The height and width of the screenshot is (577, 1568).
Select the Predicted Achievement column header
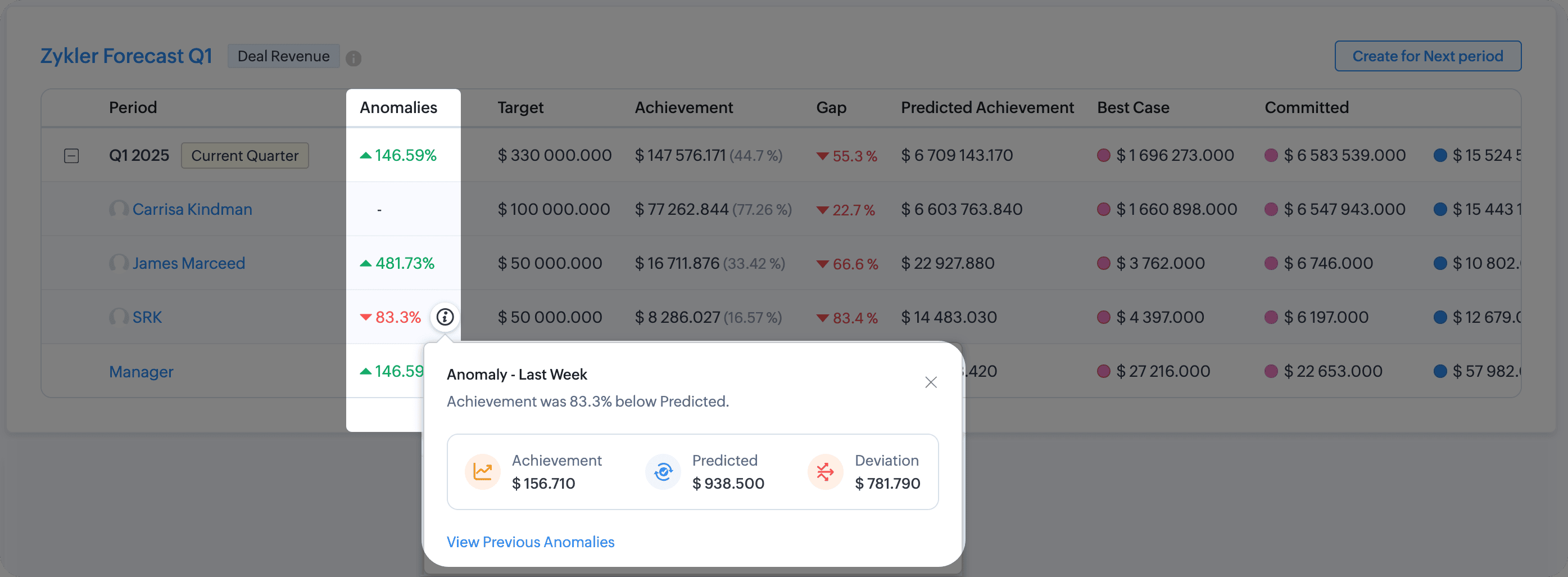pyautogui.click(x=987, y=107)
